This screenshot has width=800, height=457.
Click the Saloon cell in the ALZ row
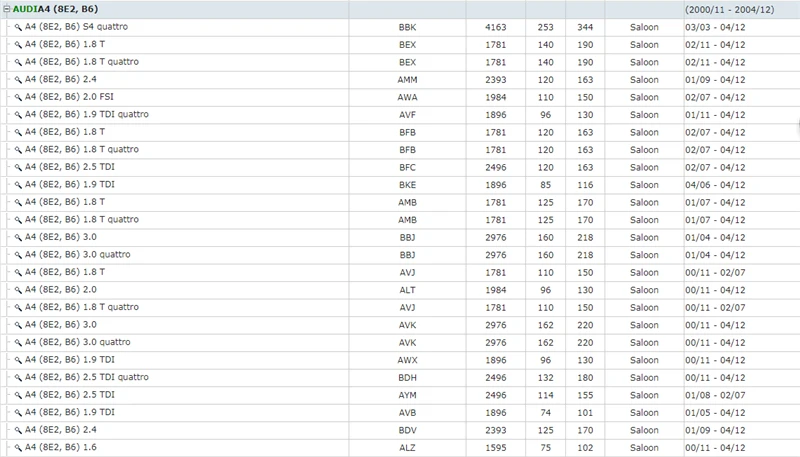pyautogui.click(x=644, y=448)
